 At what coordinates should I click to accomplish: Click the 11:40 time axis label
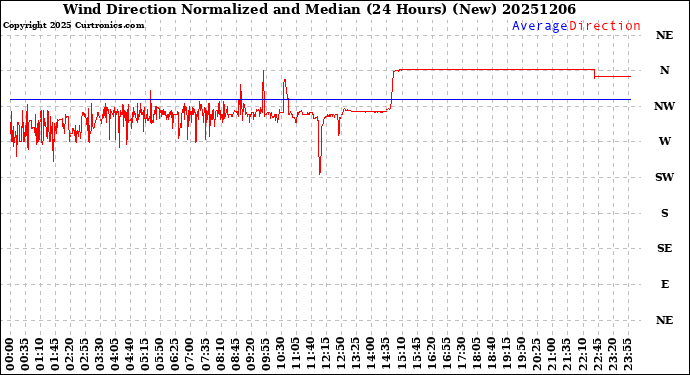point(310,355)
